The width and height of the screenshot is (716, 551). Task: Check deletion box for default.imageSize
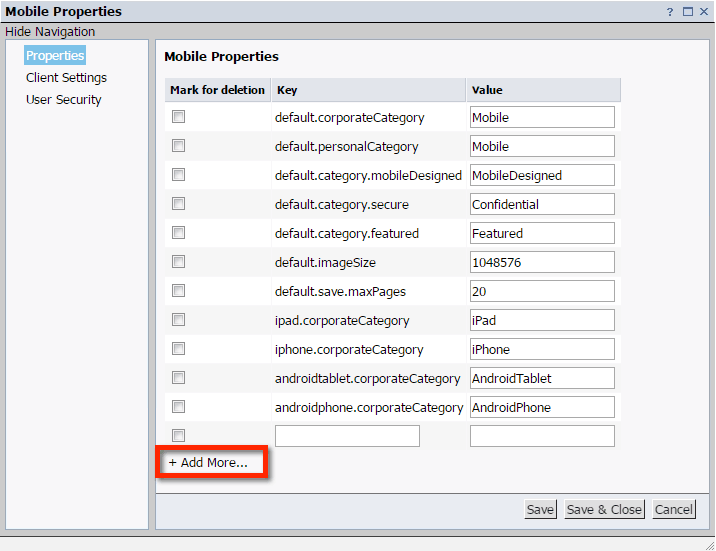[x=178, y=262]
